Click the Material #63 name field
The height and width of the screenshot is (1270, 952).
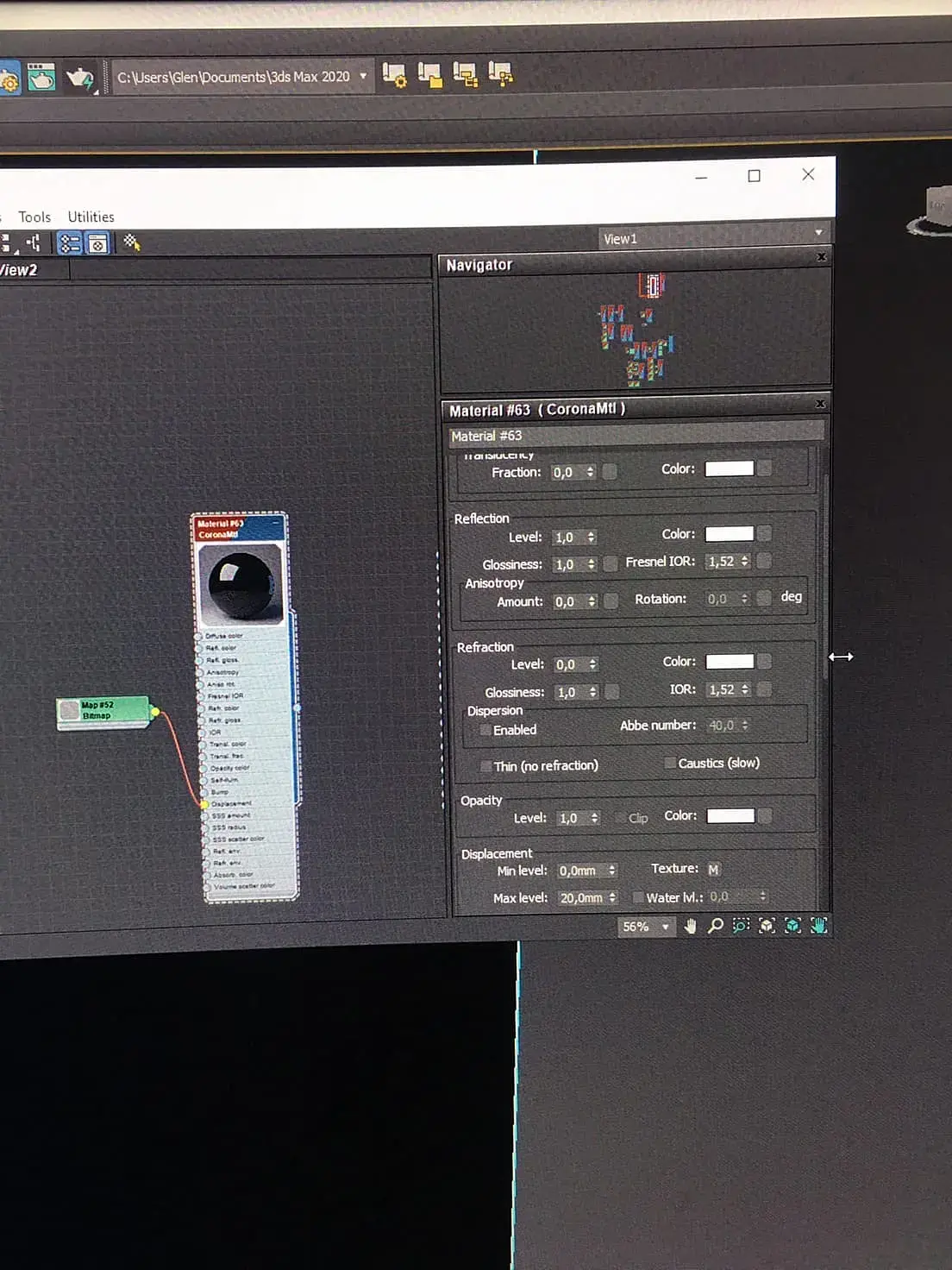(636, 436)
